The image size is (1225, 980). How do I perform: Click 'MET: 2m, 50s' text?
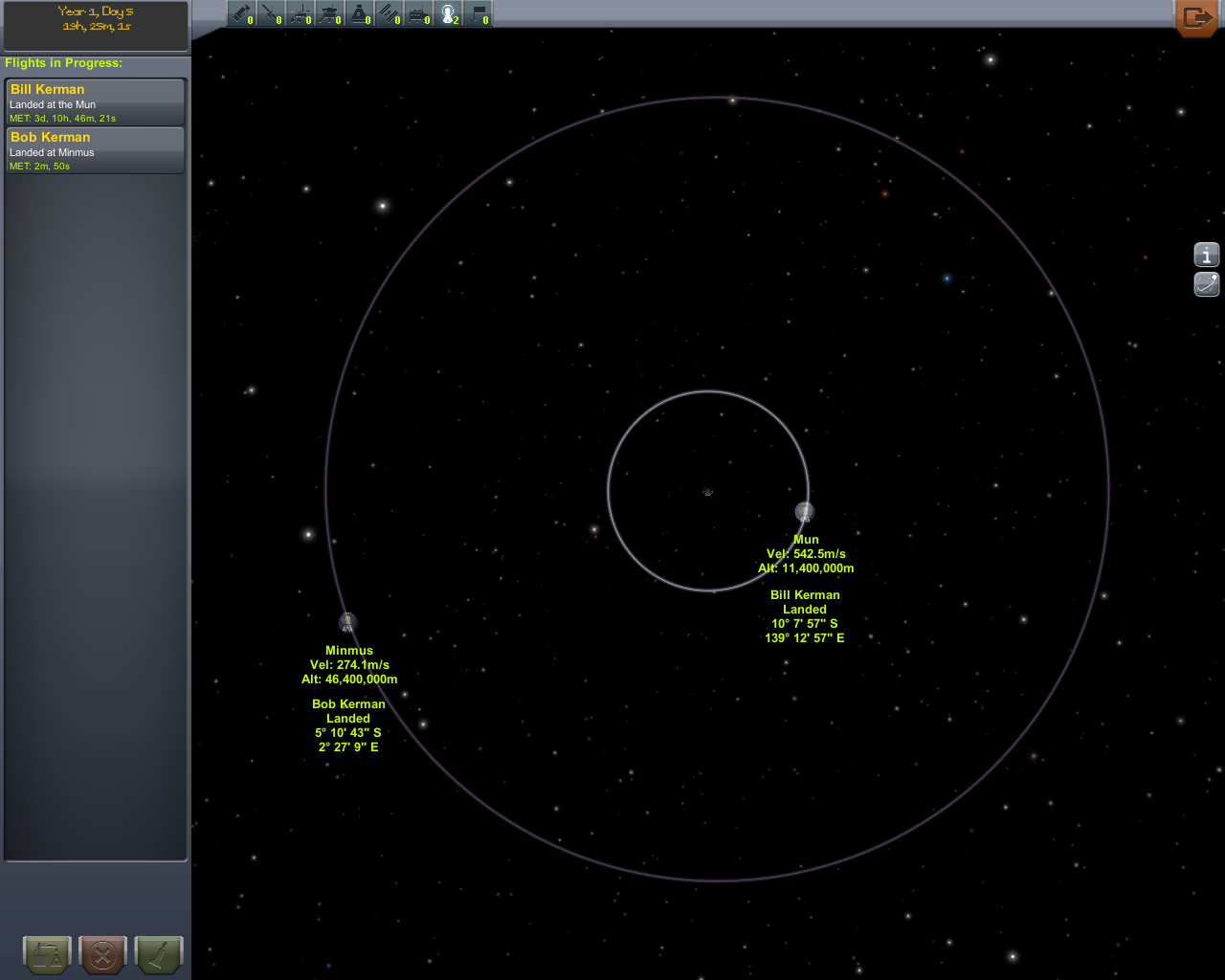pyautogui.click(x=39, y=167)
